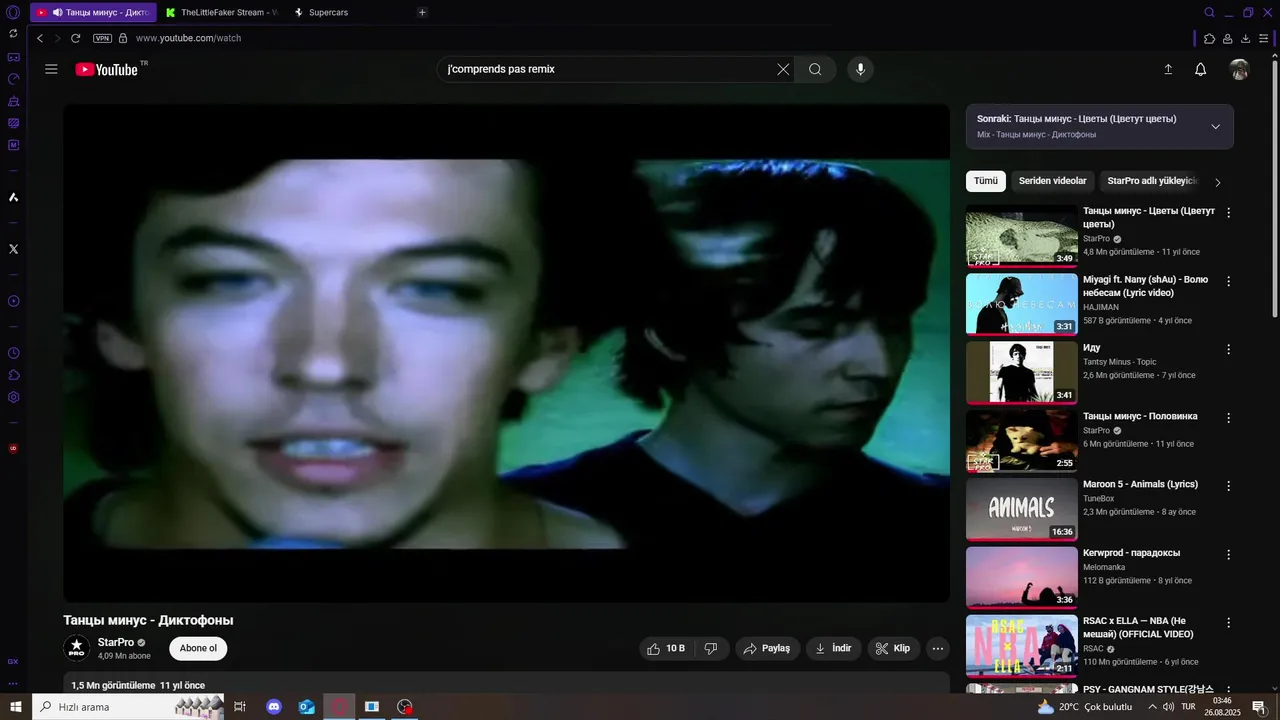Clear the search box text
The width and height of the screenshot is (1280, 720).
click(783, 69)
